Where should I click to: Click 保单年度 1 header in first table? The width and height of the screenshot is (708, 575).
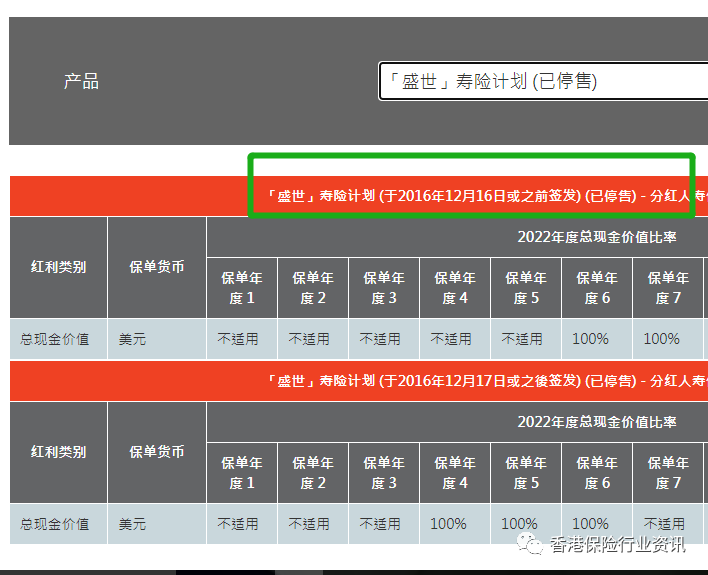(x=242, y=288)
